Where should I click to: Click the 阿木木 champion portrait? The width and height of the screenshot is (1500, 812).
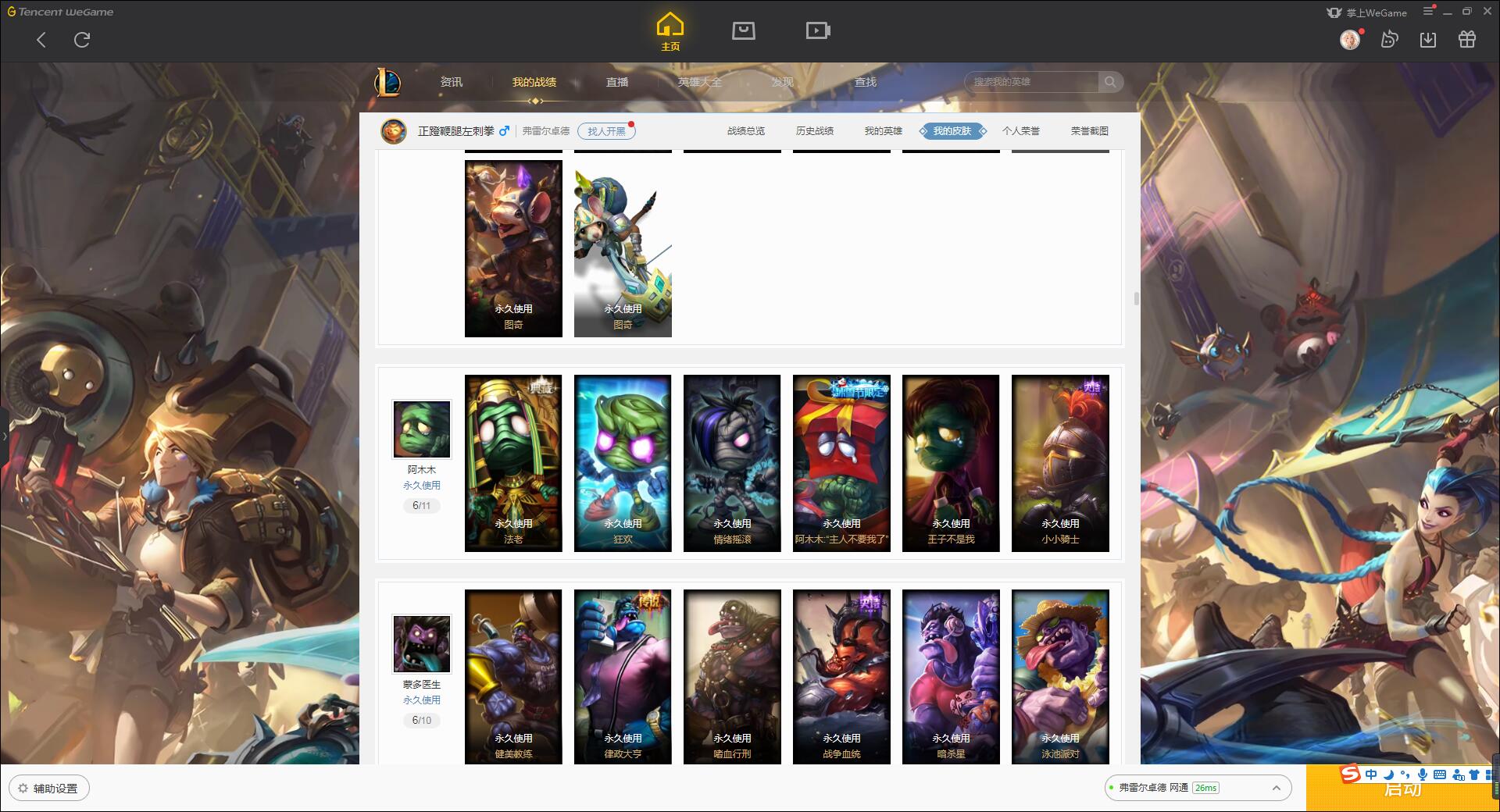[422, 429]
